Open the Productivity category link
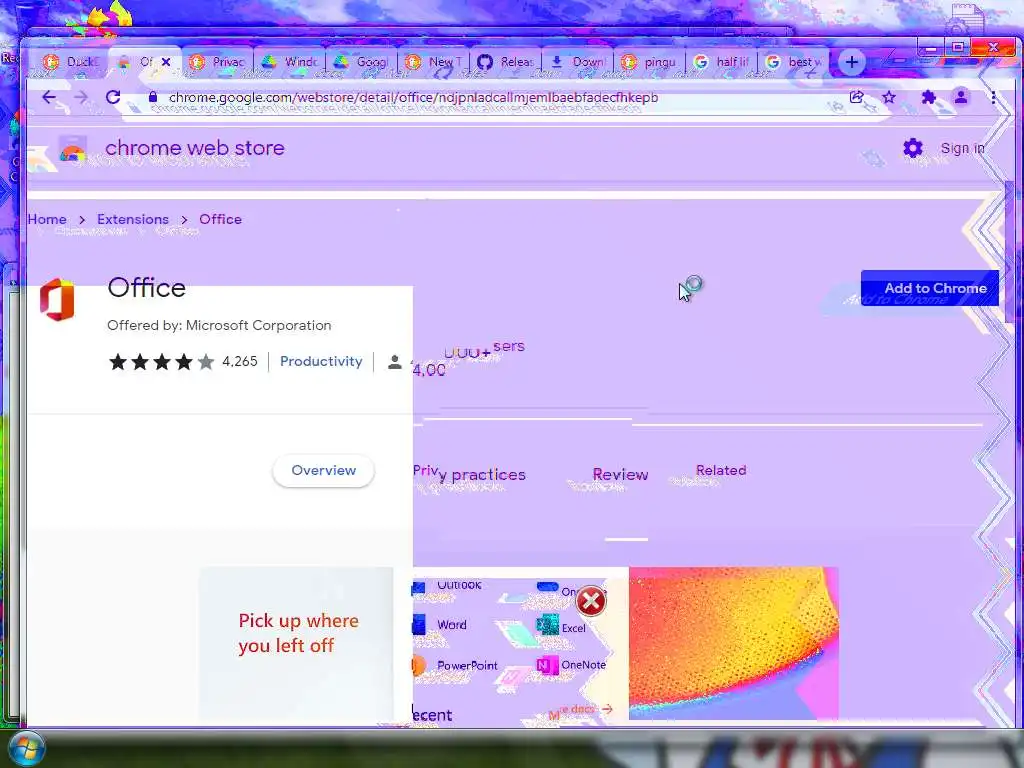Screen dimensions: 1024x768 point(321,361)
